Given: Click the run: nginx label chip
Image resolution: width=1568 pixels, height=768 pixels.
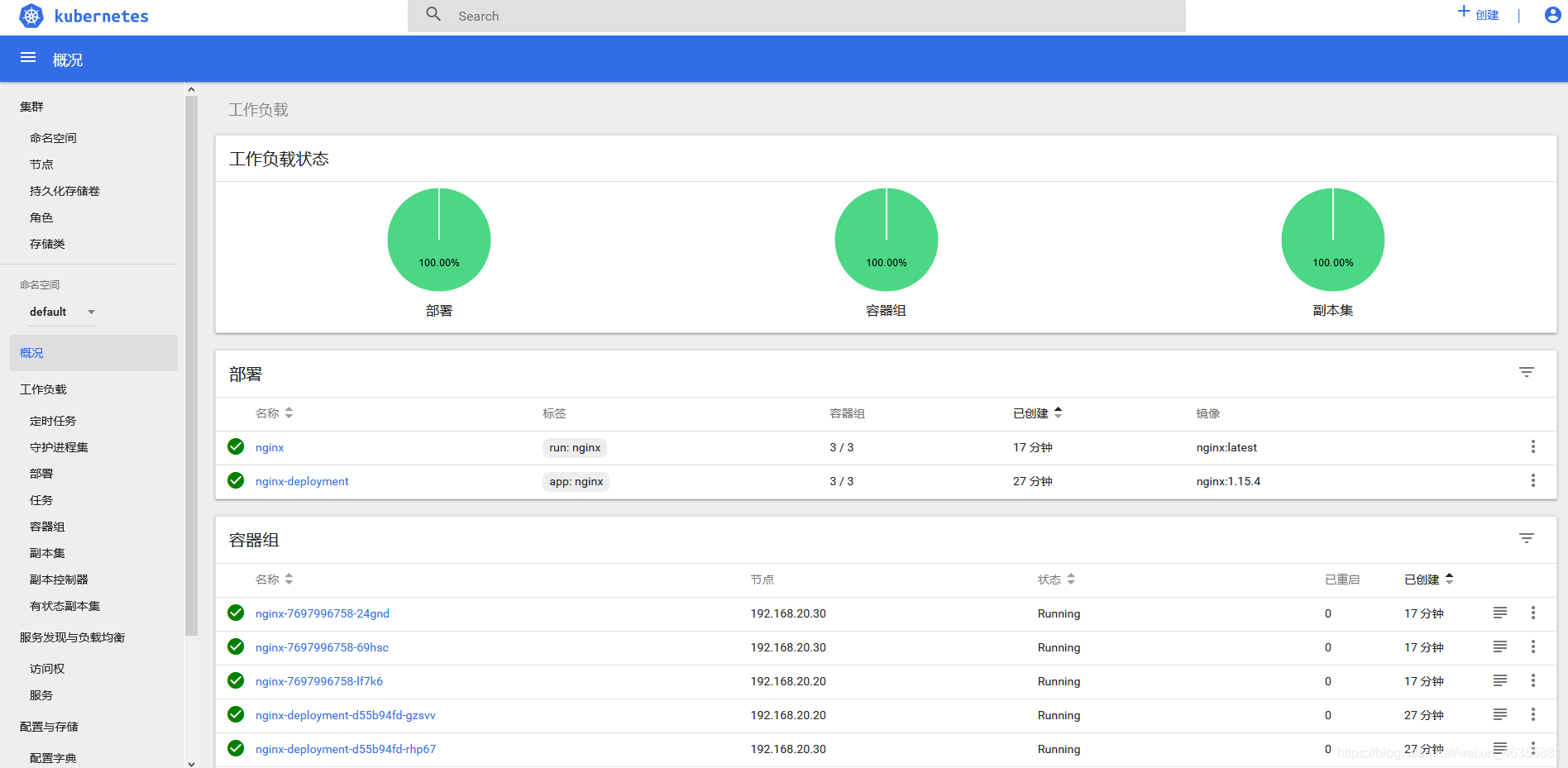Looking at the screenshot, I should click(x=575, y=447).
